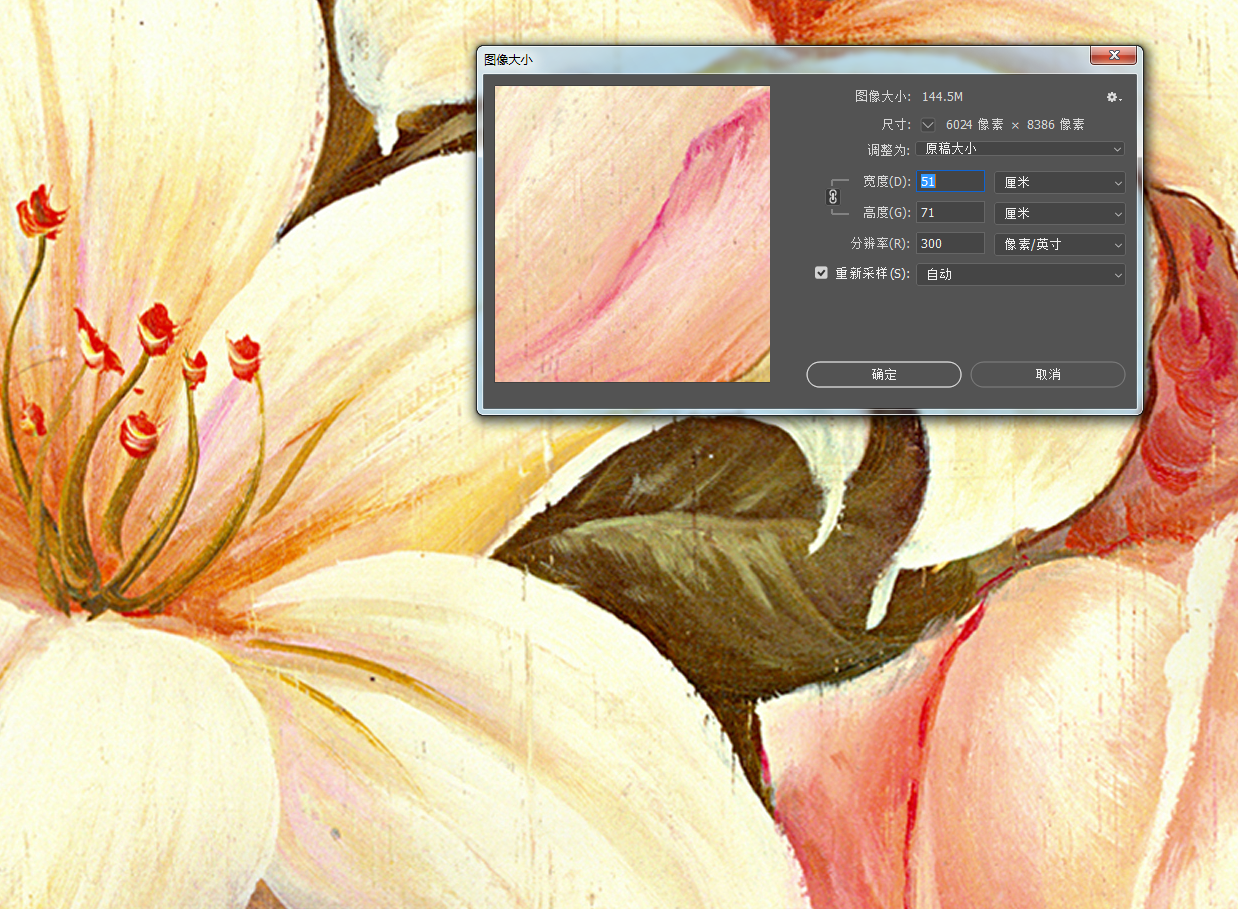Click the 分辨率 input field
This screenshot has height=909, width=1238.
(x=951, y=244)
